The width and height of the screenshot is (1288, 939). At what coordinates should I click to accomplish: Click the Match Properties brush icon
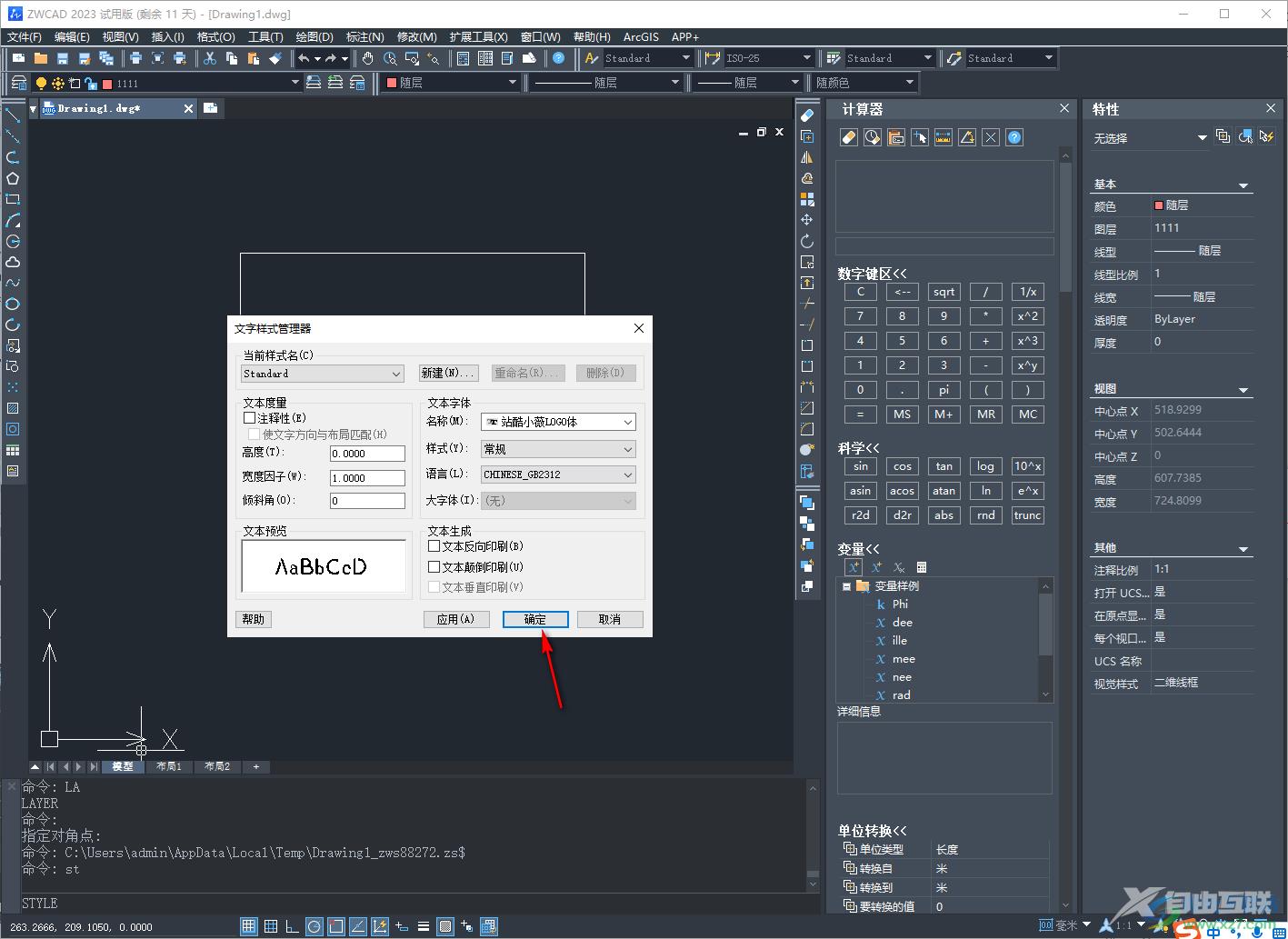click(275, 58)
